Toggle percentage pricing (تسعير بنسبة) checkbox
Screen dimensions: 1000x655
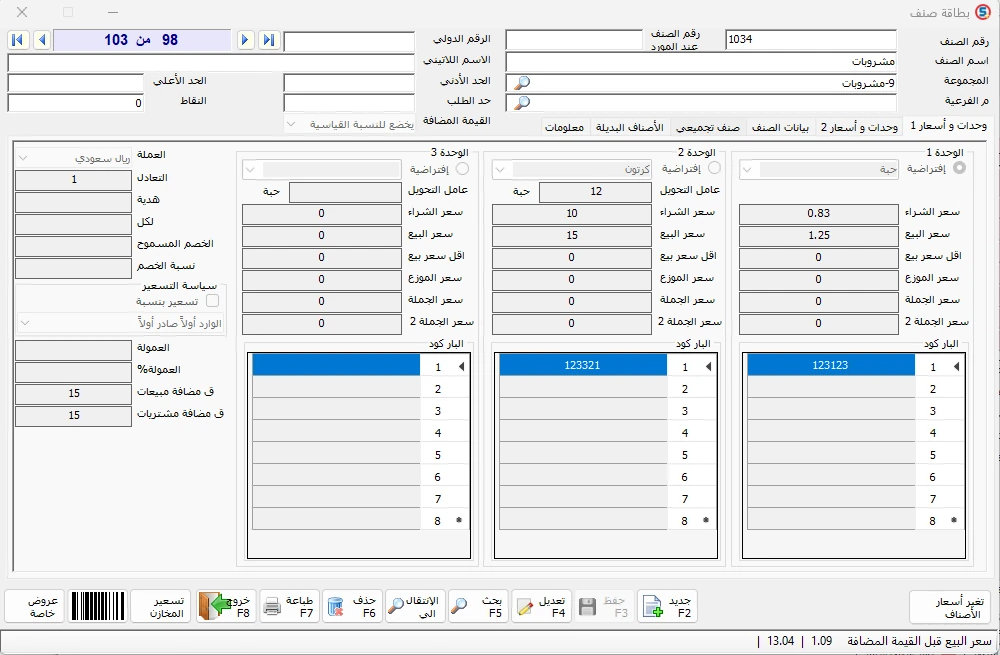coord(212,300)
